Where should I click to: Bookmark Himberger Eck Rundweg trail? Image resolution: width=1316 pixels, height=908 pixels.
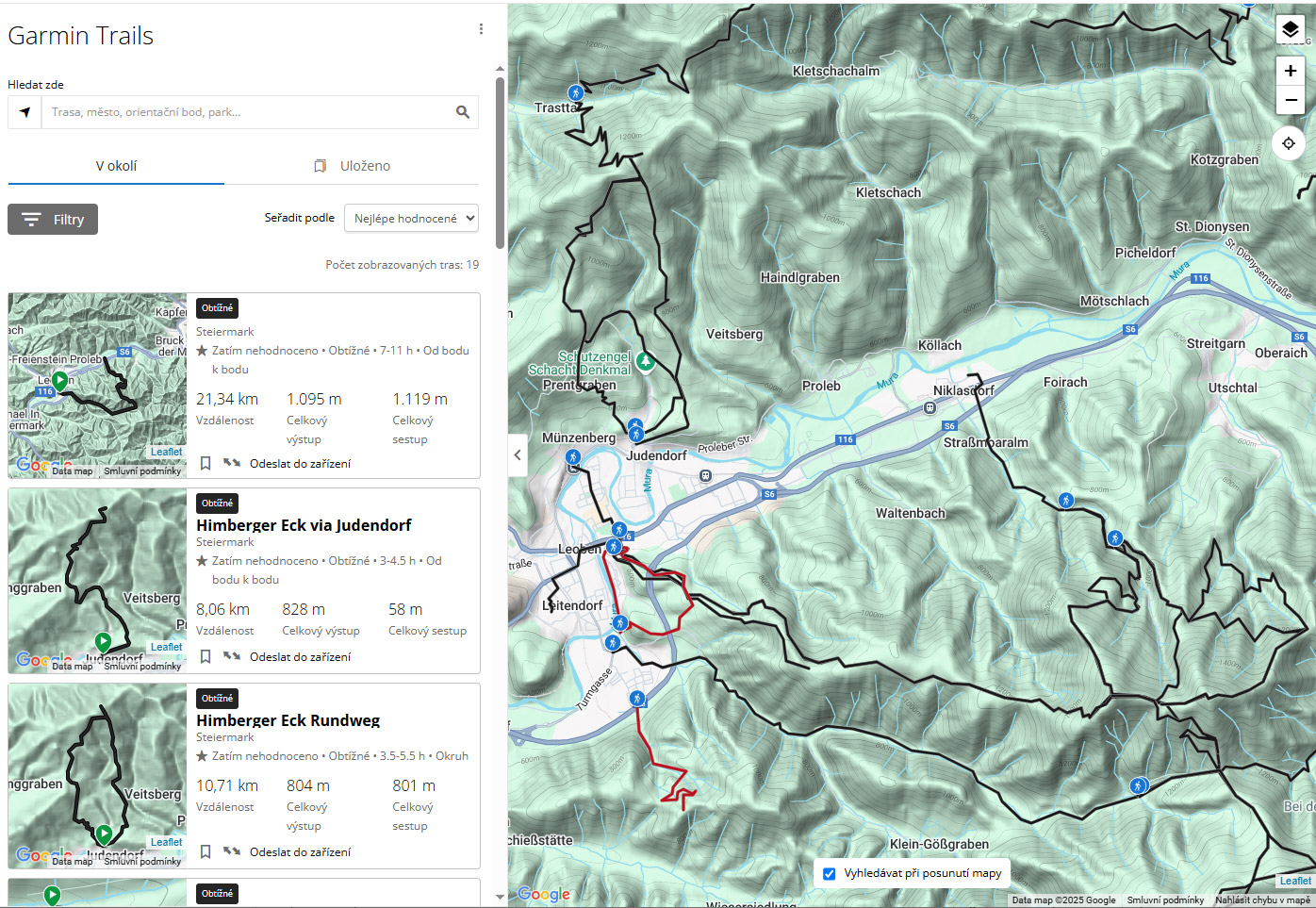coord(206,852)
